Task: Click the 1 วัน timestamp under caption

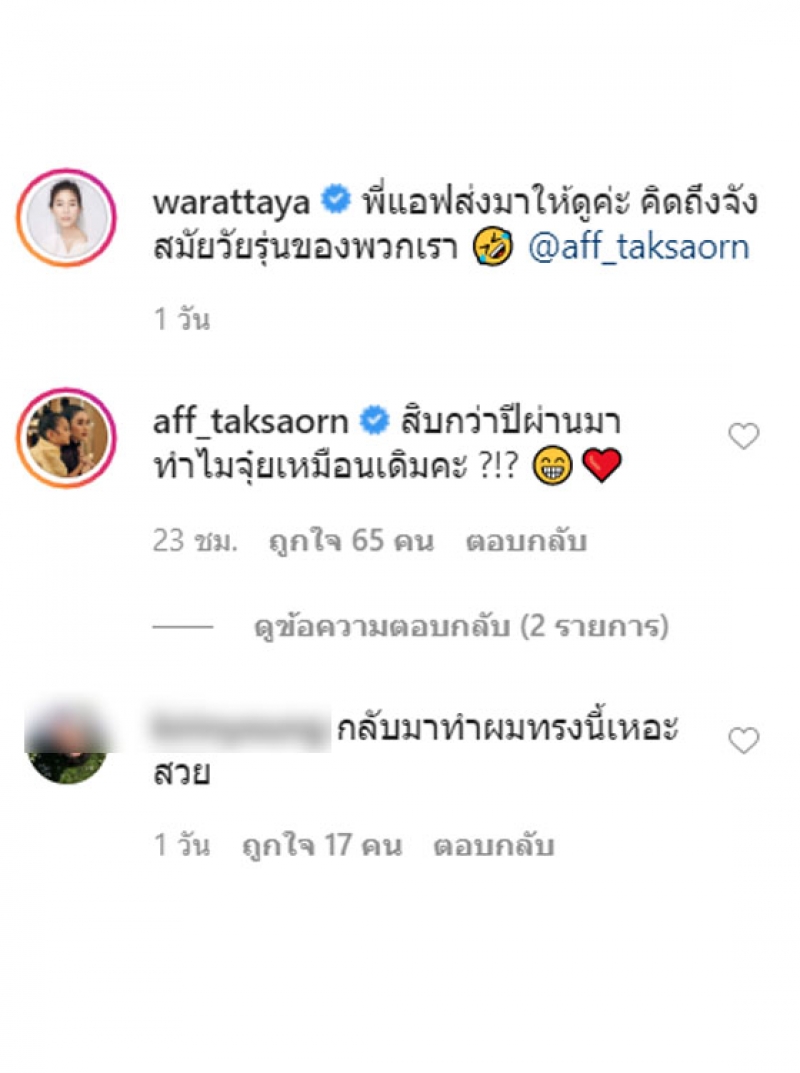Action: tap(181, 319)
